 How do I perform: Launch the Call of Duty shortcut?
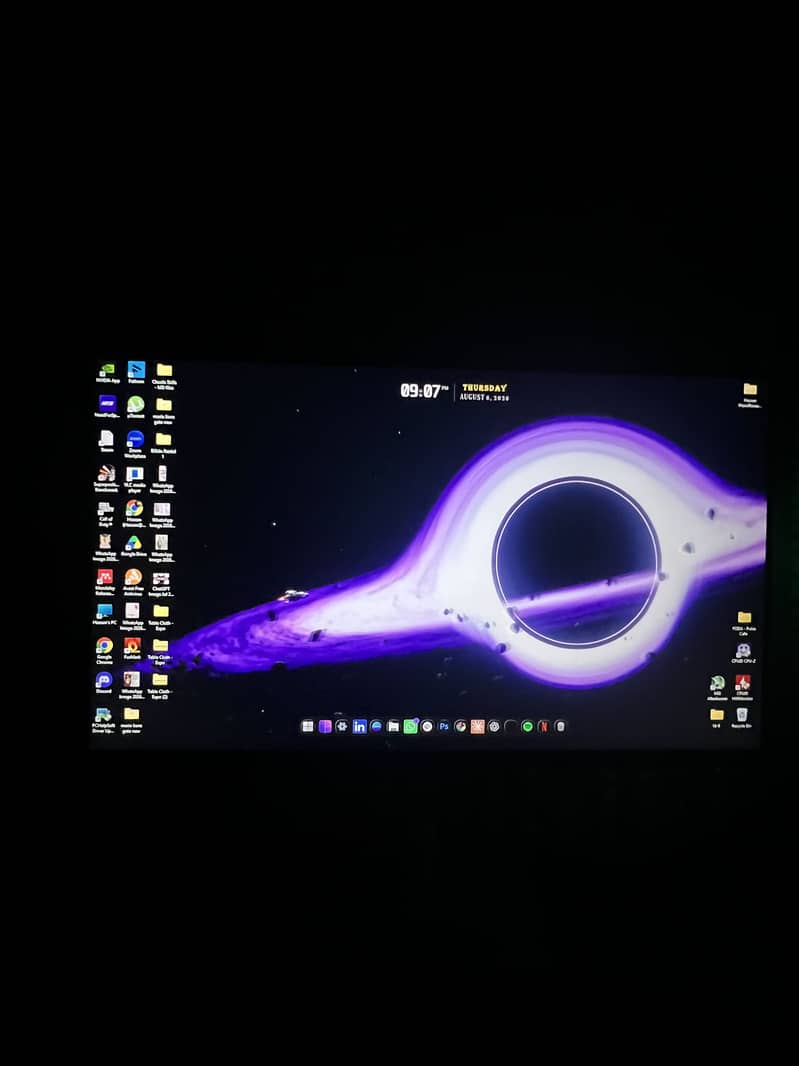pyautogui.click(x=105, y=513)
